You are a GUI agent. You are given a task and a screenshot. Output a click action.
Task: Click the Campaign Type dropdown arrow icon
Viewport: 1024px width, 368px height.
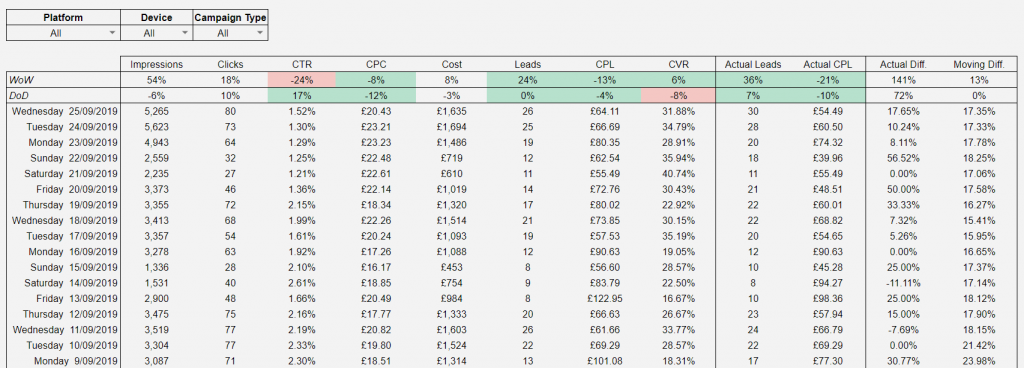pos(260,33)
